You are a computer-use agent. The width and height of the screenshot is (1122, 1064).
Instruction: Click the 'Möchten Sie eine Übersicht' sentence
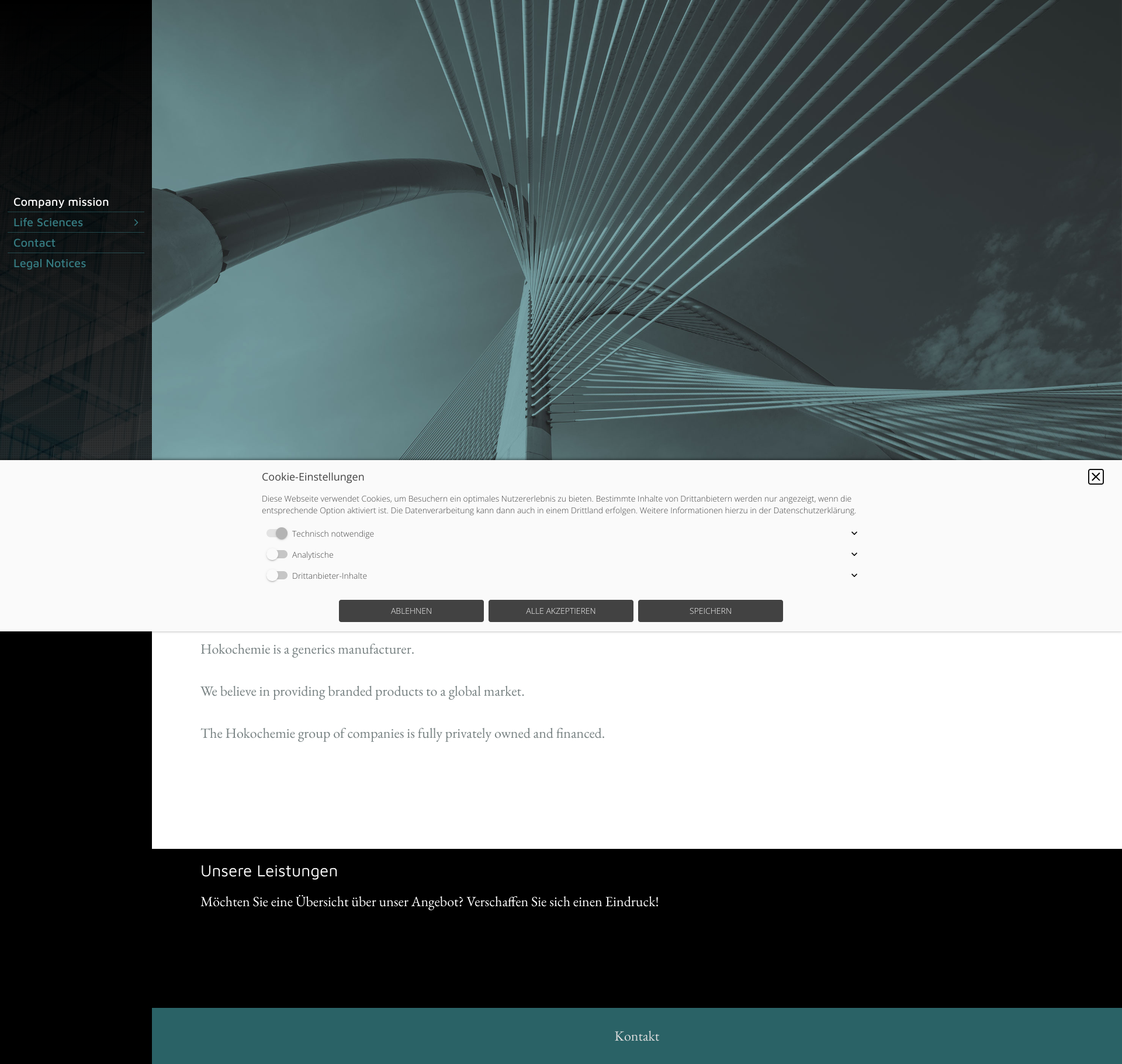[x=430, y=902]
